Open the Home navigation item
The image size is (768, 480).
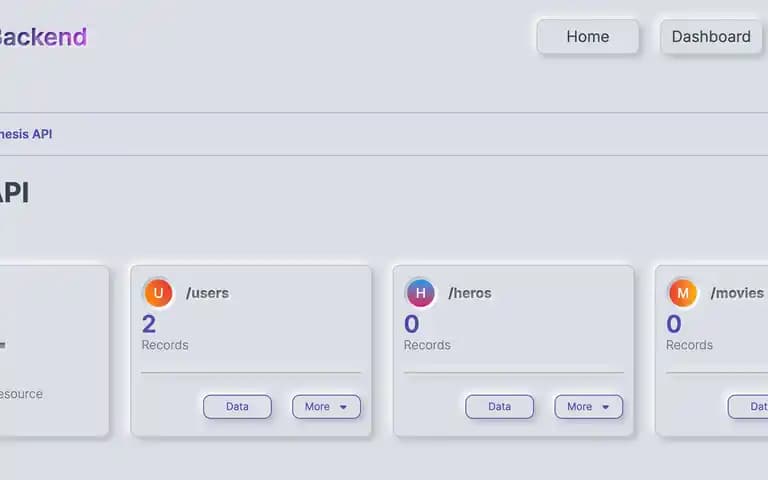tap(587, 37)
